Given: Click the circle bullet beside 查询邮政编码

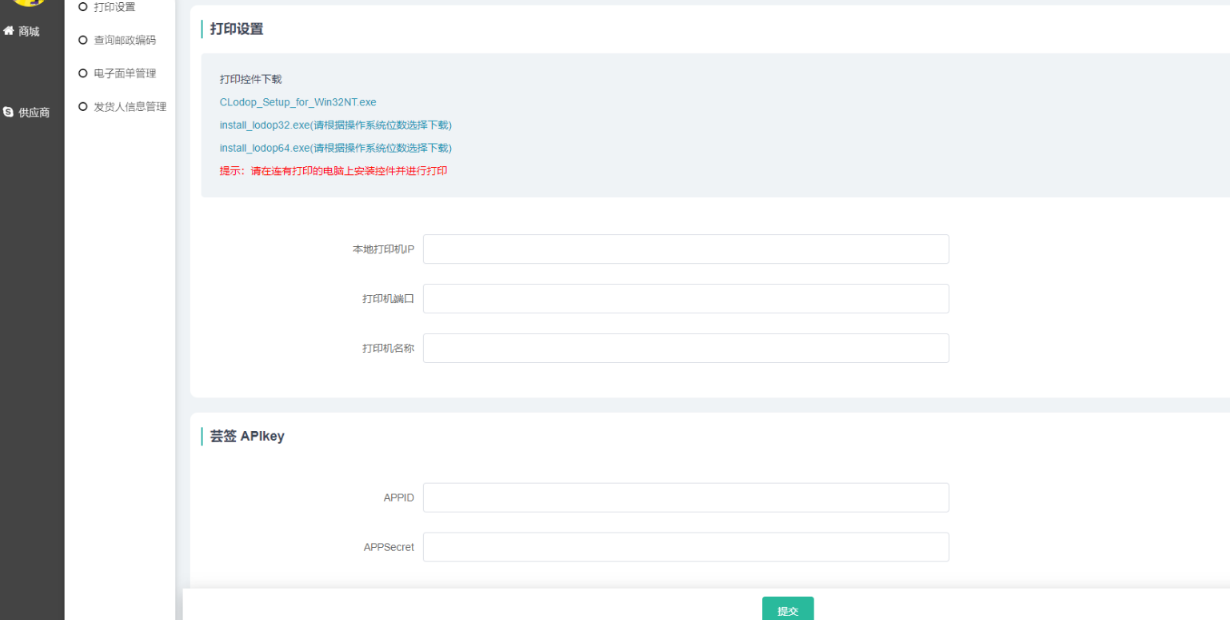Looking at the screenshot, I should click(x=83, y=40).
